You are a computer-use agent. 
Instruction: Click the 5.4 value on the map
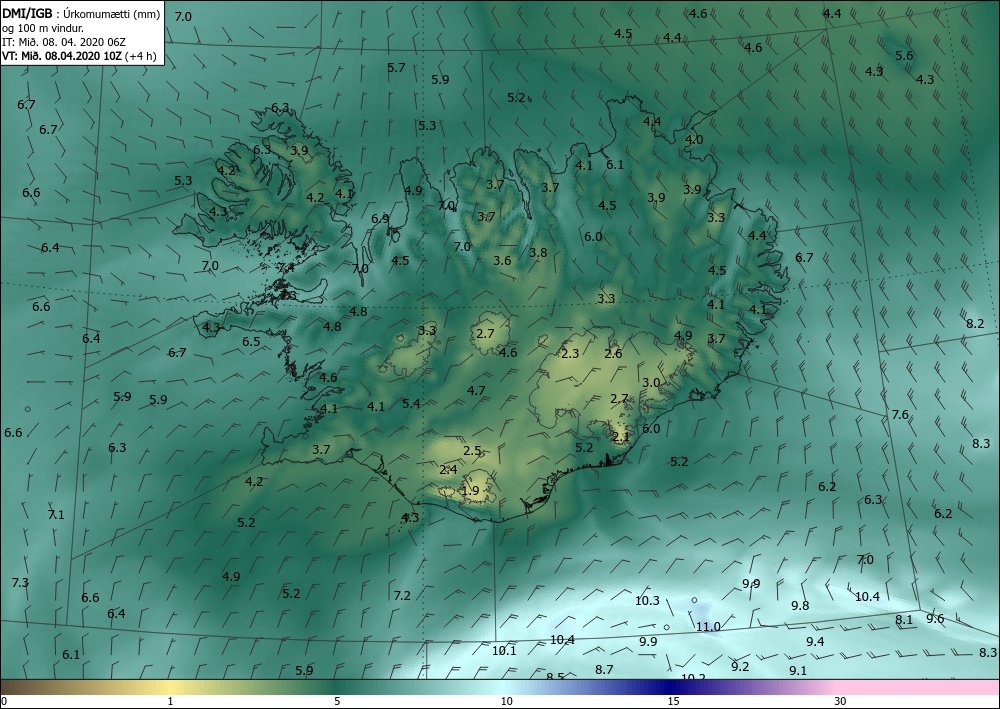tap(411, 404)
